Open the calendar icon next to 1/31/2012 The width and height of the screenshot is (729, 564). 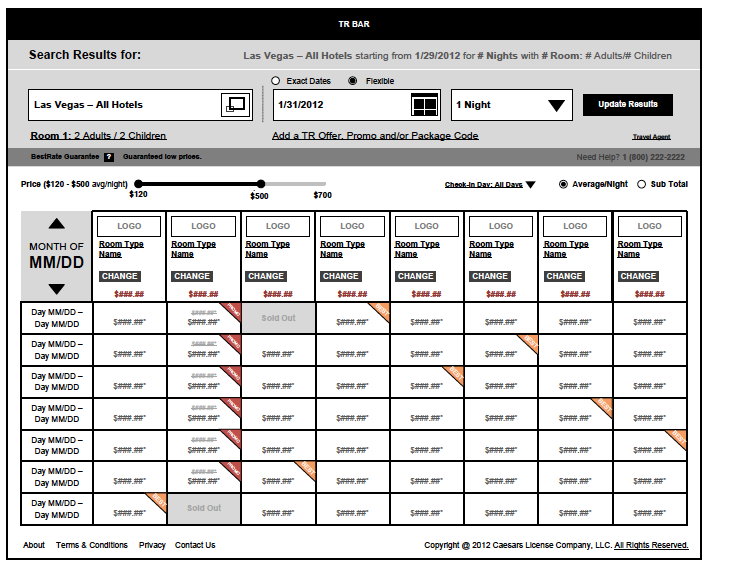(424, 105)
